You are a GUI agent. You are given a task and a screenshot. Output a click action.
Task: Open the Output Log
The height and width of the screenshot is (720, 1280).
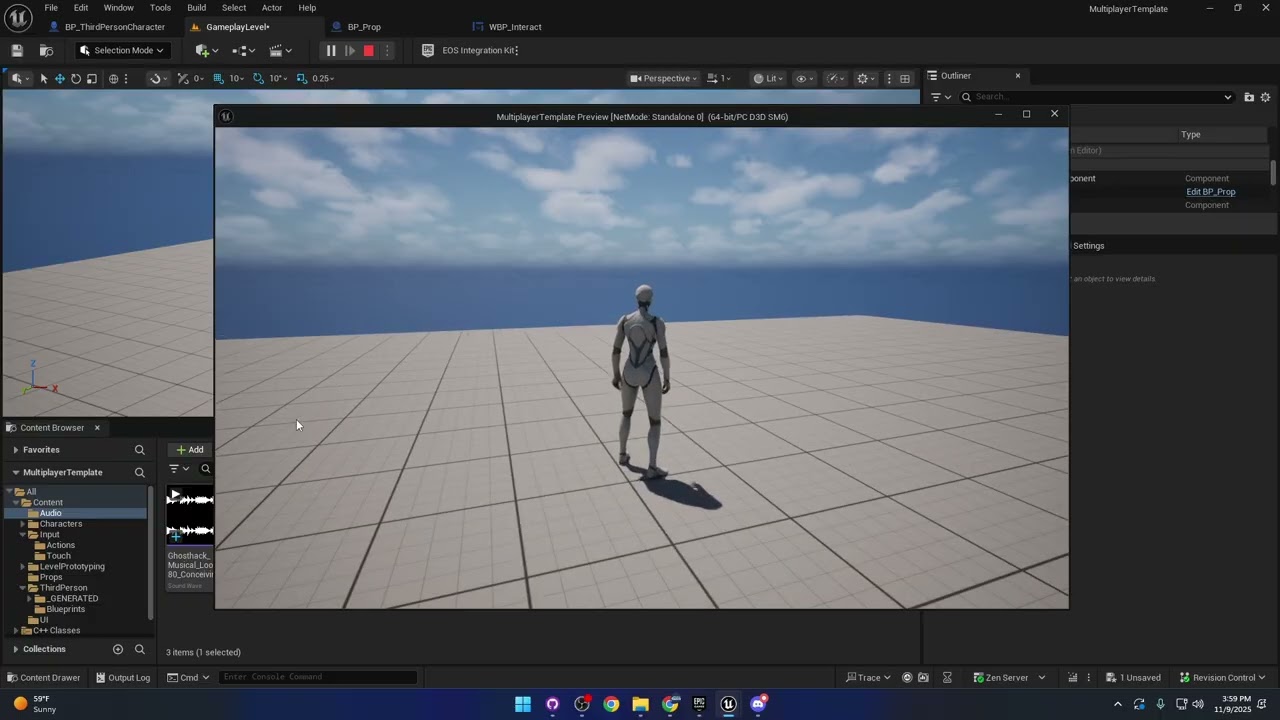click(x=122, y=677)
